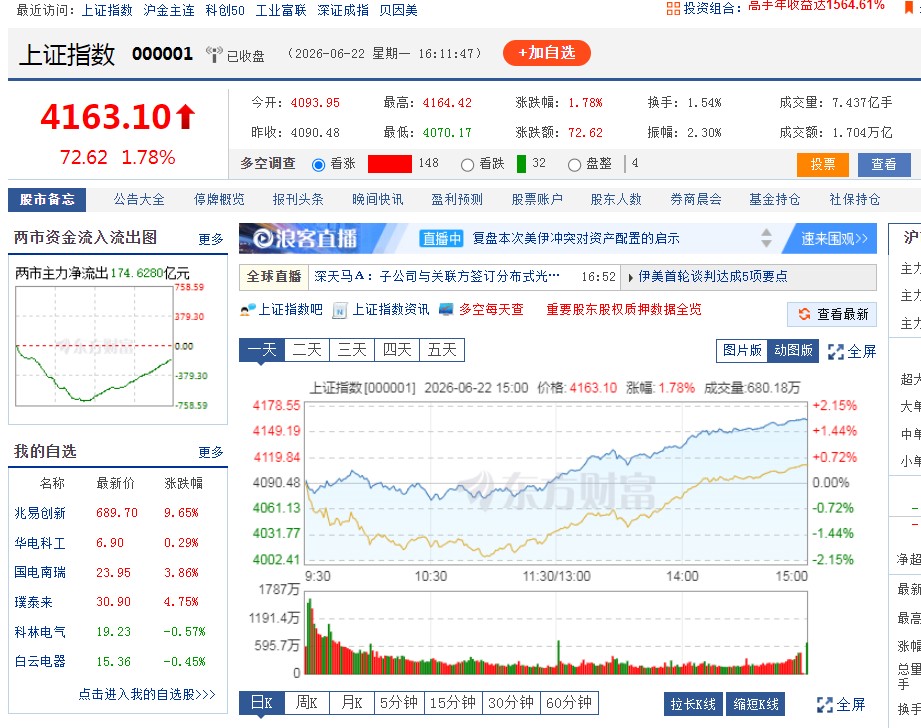The width and height of the screenshot is (921, 728).
Task: Open 公告大全 menu item
Action: tap(139, 200)
